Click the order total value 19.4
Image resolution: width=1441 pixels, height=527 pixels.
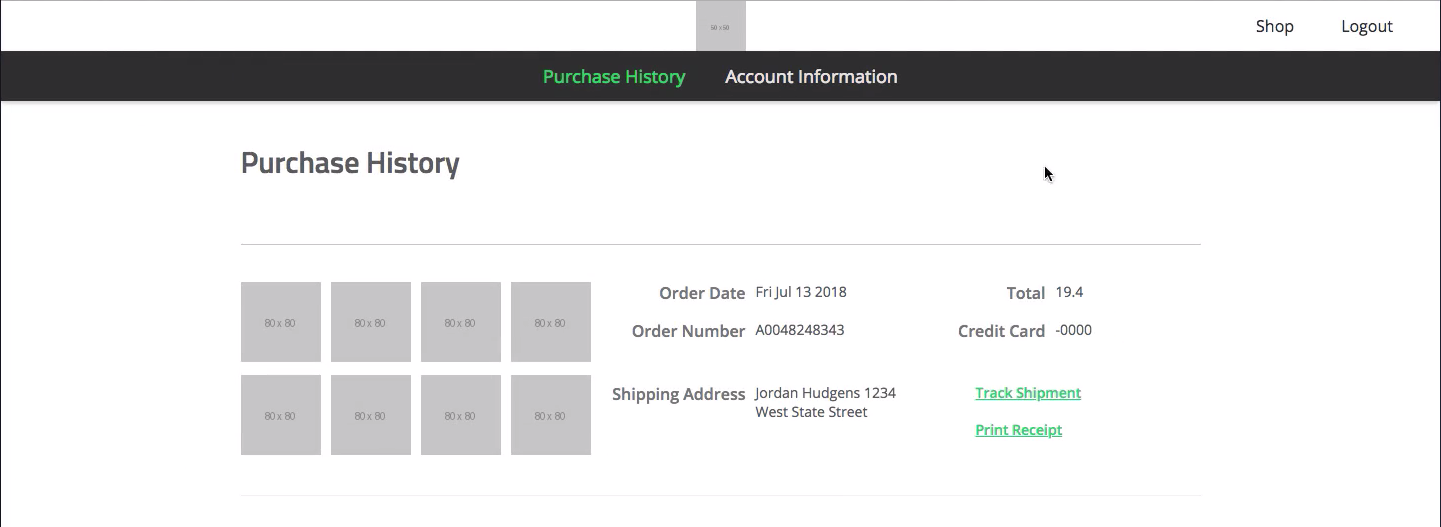coord(1069,292)
